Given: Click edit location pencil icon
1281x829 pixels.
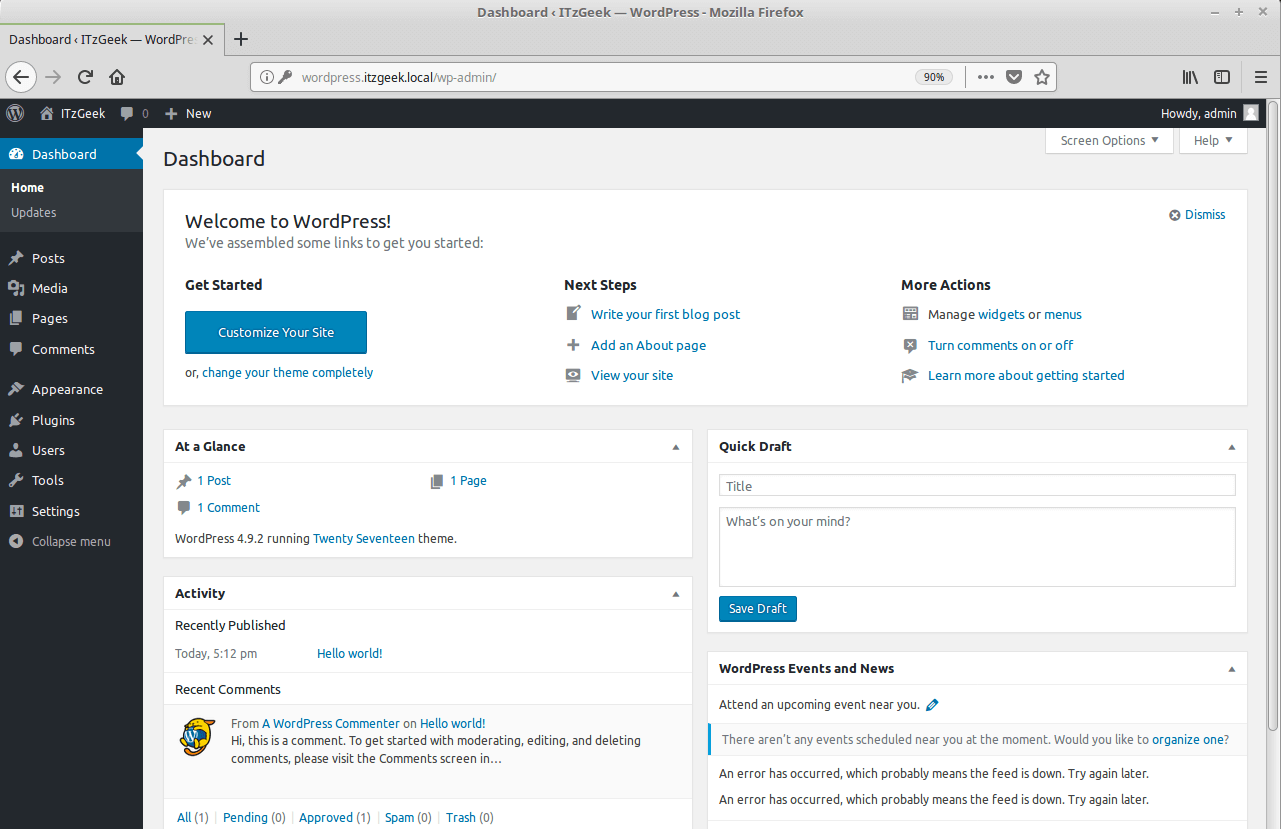Looking at the screenshot, I should 932,705.
